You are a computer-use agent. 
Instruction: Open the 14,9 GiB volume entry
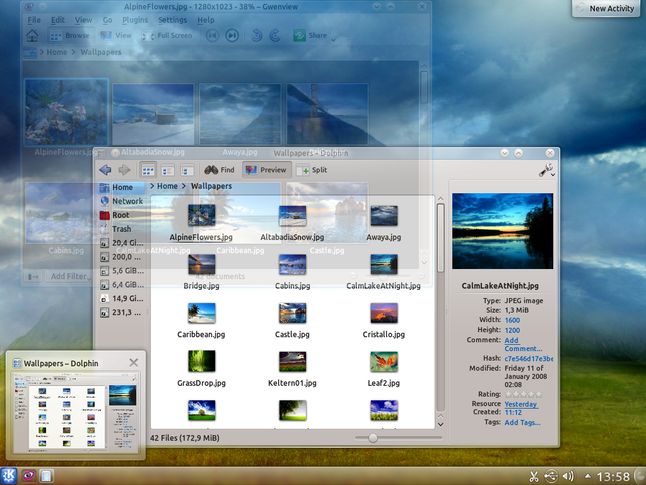(122, 298)
